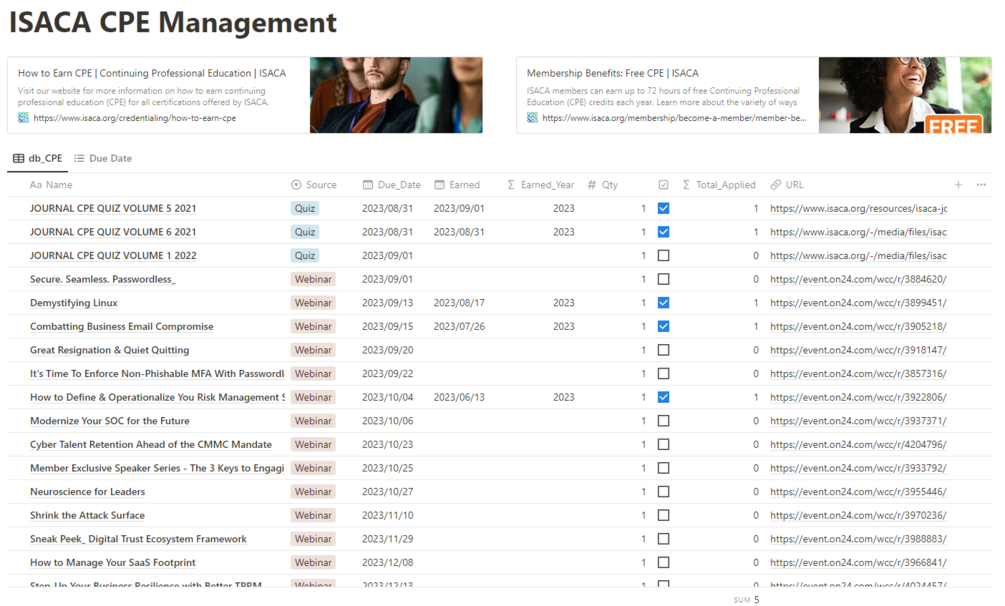1005x606 pixels.
Task: Click the Membership Benefits FREE thumbnail image
Action: pos(905,95)
